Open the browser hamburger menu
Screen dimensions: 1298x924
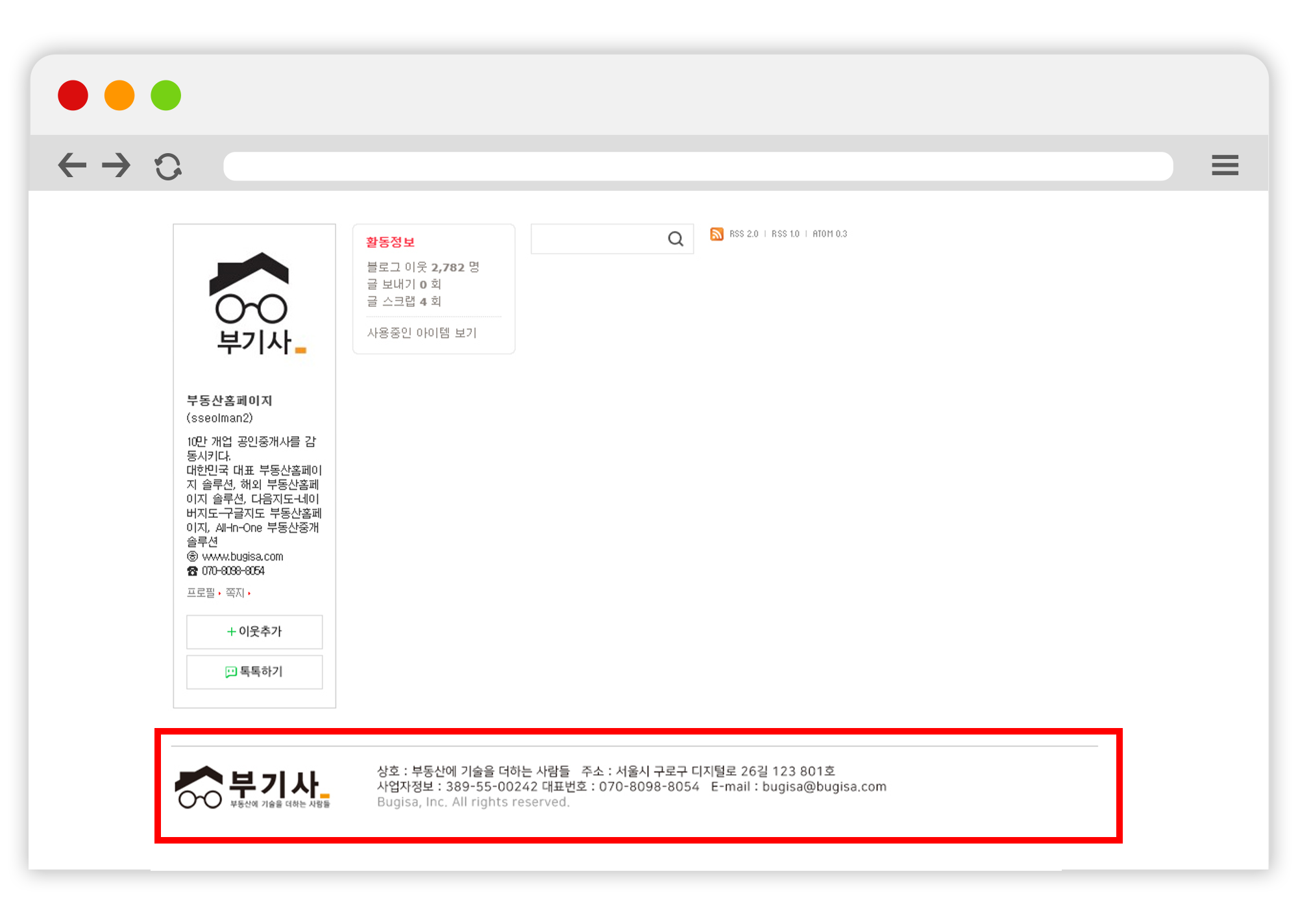[x=1225, y=165]
